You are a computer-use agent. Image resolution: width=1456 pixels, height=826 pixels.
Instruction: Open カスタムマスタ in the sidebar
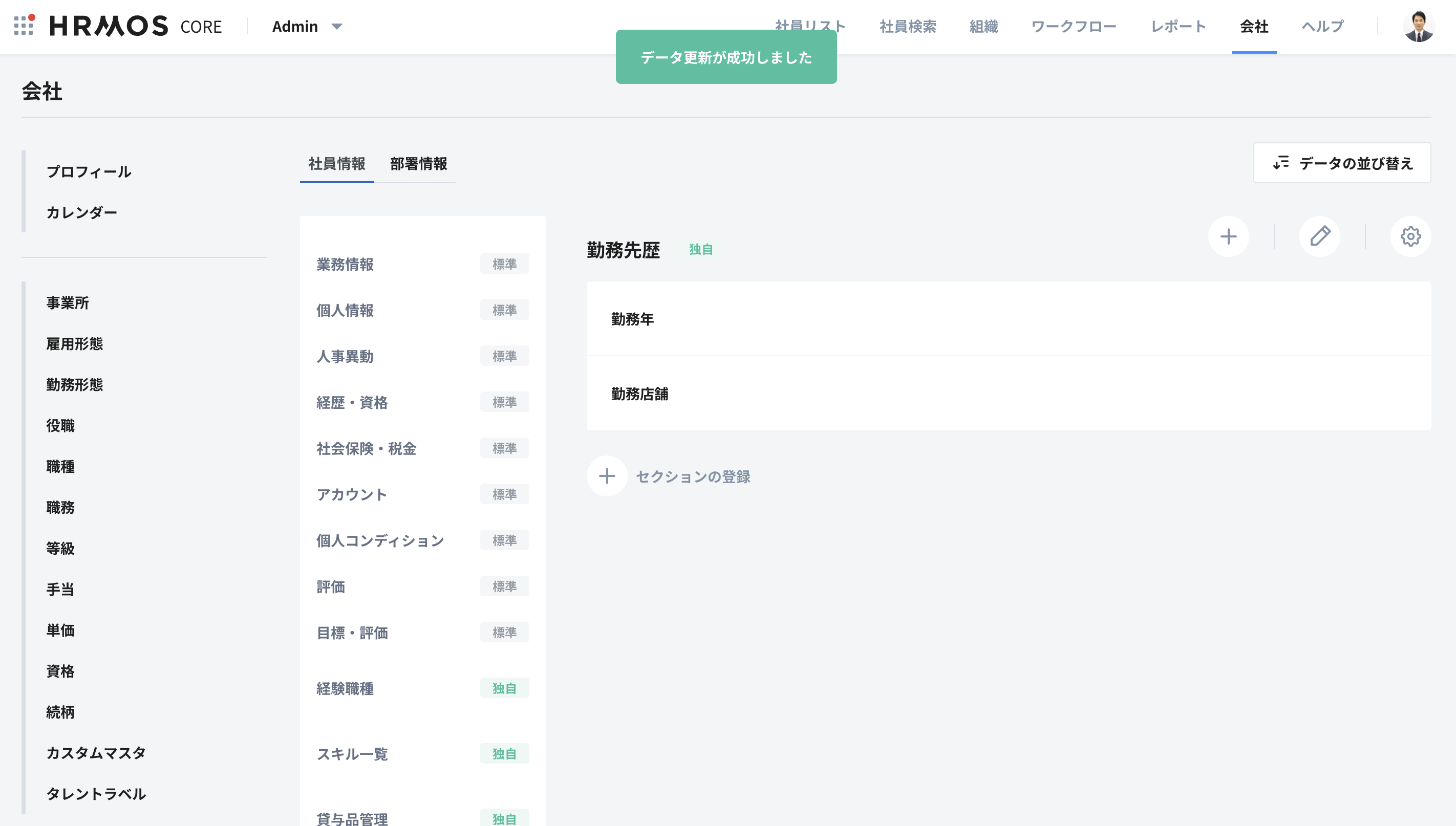96,753
